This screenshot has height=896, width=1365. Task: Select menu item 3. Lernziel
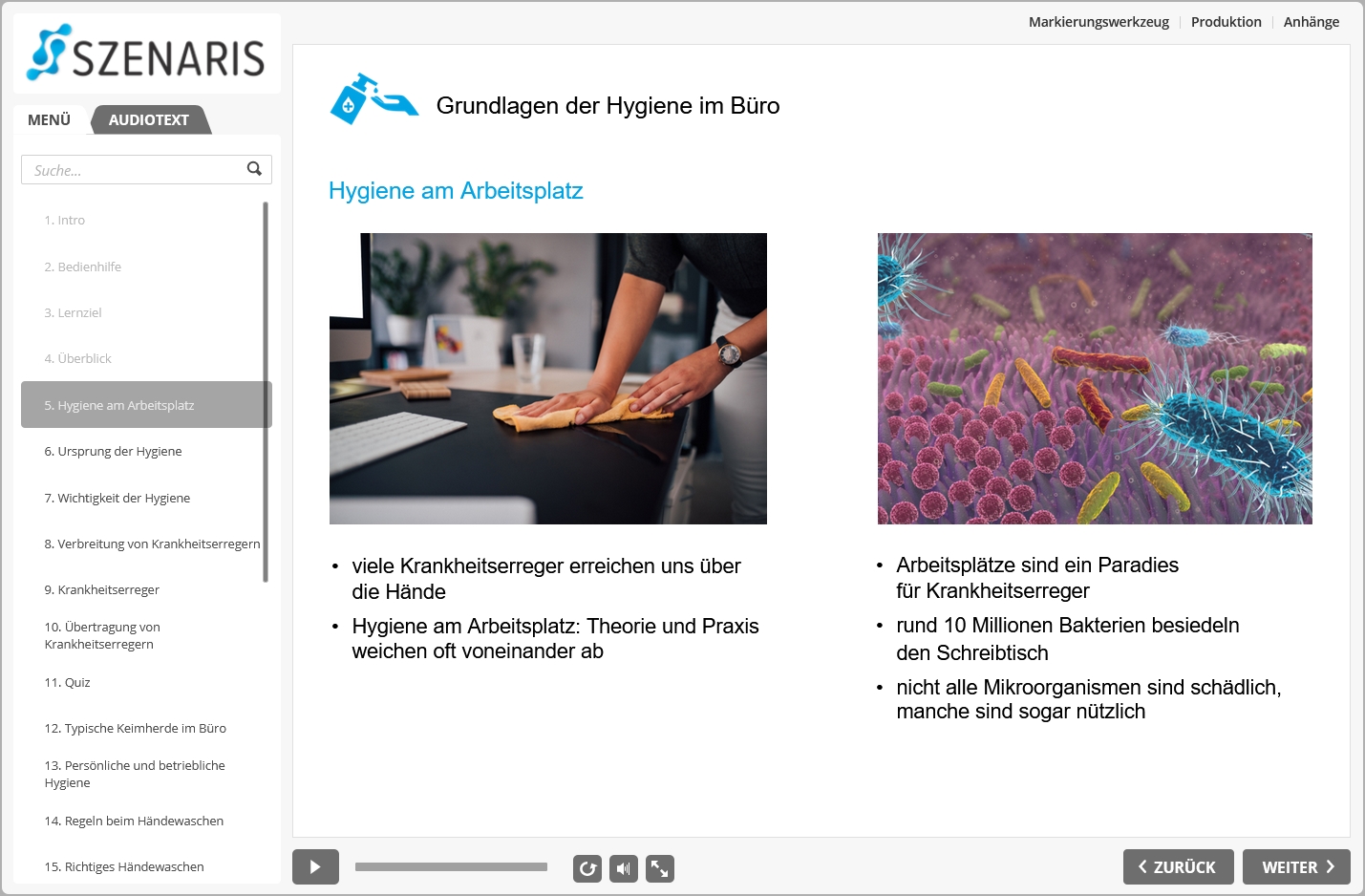click(146, 312)
